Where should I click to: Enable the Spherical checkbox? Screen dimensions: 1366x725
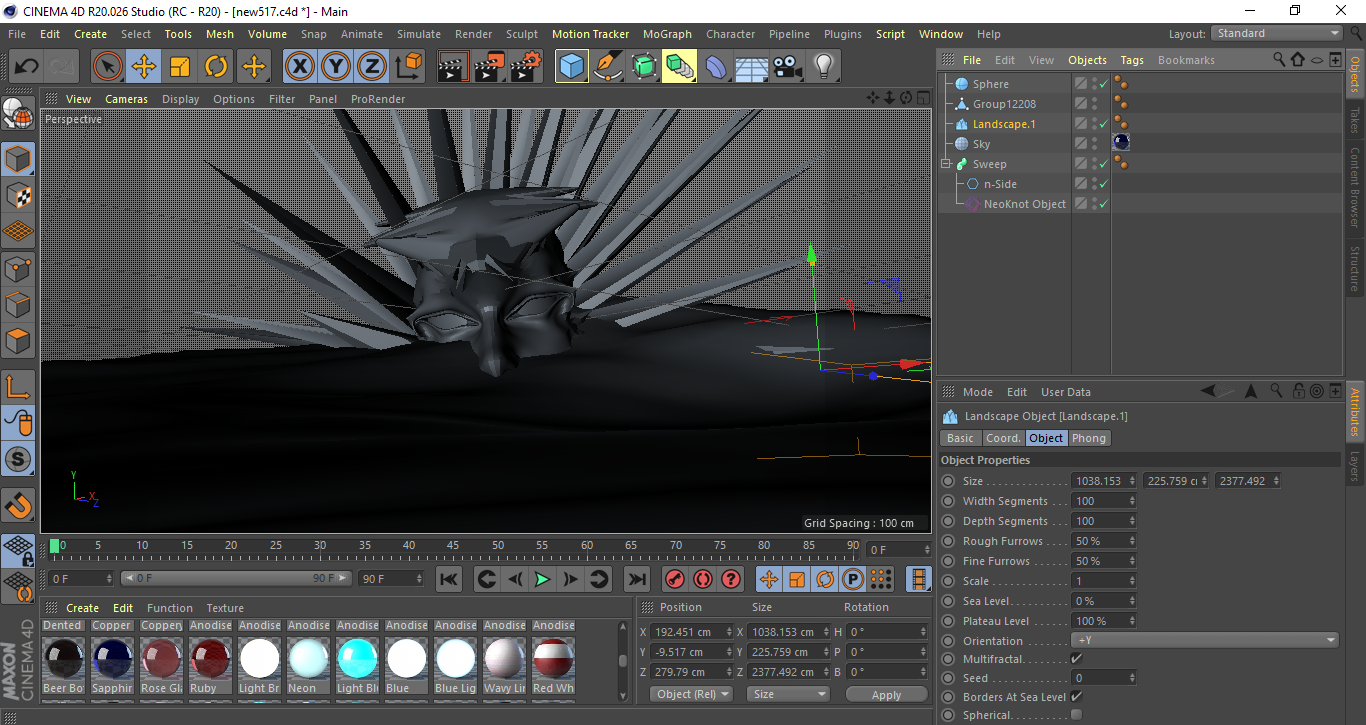coord(1076,715)
